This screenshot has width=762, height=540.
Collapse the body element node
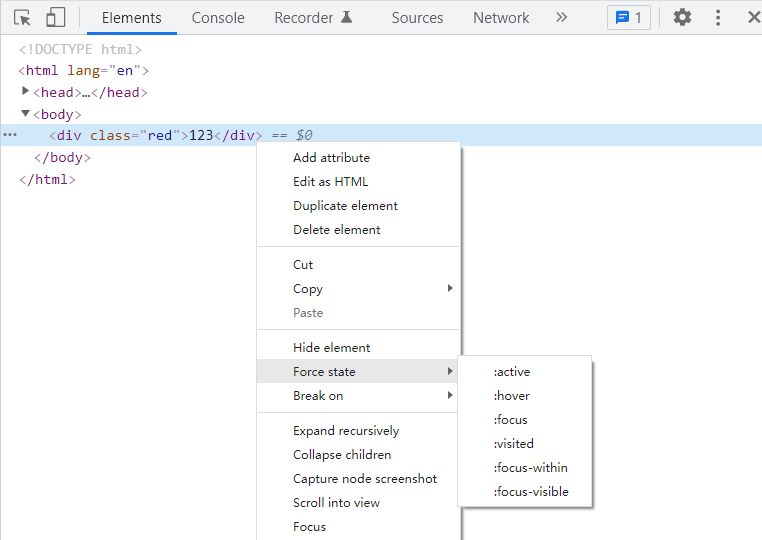(26, 114)
